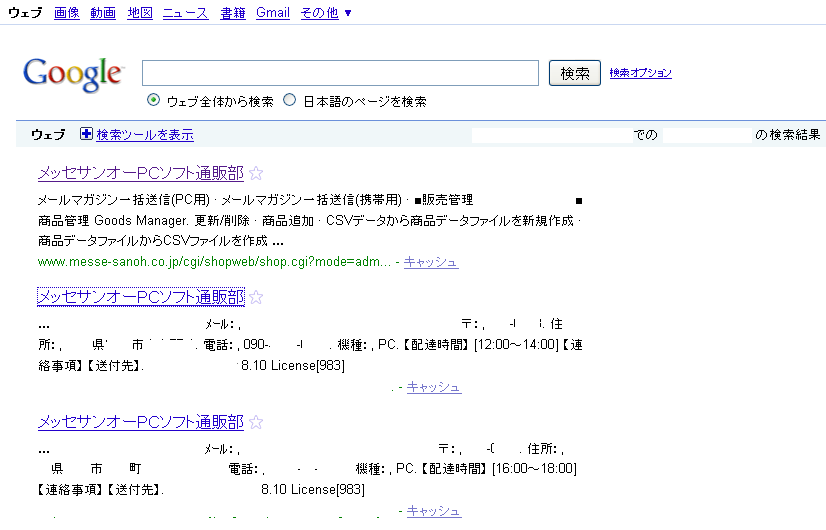Select ウェブ in top navigation
826x530 pixels.
25,13
